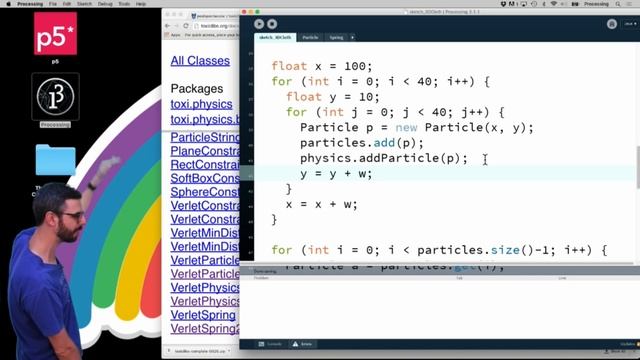Open the All Classes link in the browser
640x360 pixels.
200,61
